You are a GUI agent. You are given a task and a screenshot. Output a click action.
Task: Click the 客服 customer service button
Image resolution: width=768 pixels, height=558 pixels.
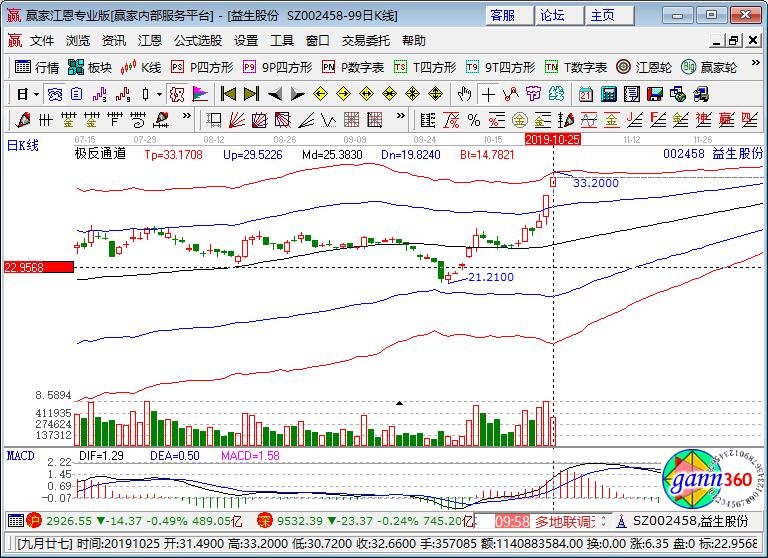(508, 16)
